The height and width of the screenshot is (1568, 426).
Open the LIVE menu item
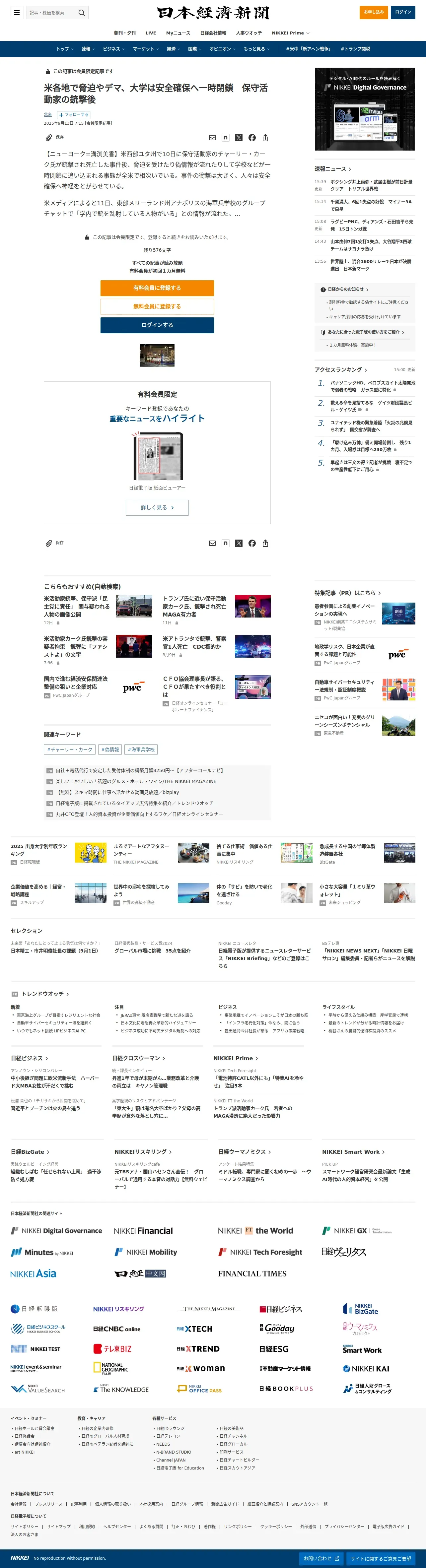151,33
